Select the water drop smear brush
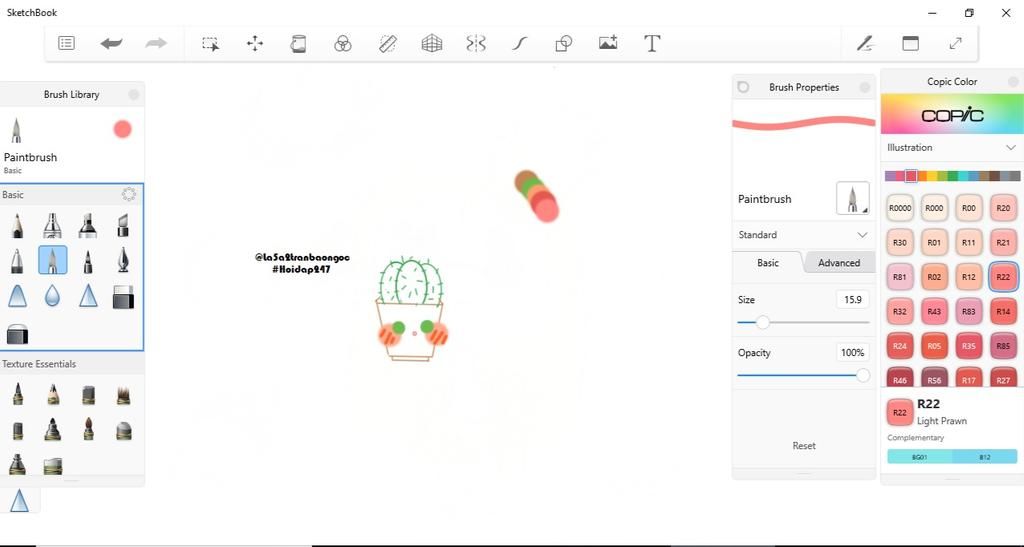1024x547 pixels. pyautogui.click(x=52, y=296)
